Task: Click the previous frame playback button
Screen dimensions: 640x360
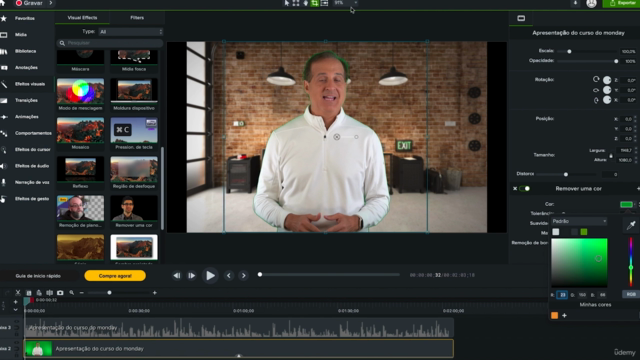Action: 177,276
